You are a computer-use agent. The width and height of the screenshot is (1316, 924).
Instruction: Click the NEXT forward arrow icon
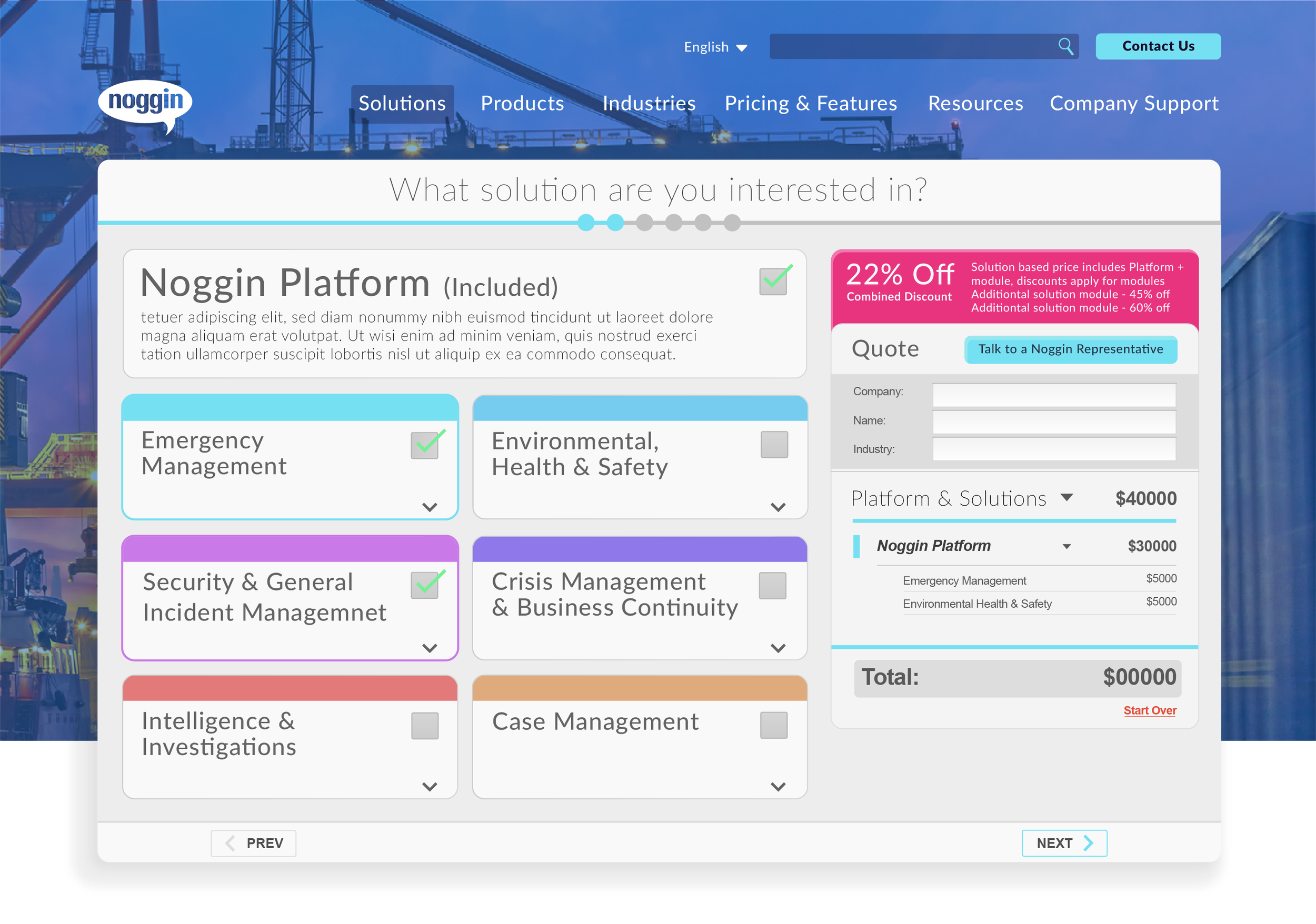1088,842
